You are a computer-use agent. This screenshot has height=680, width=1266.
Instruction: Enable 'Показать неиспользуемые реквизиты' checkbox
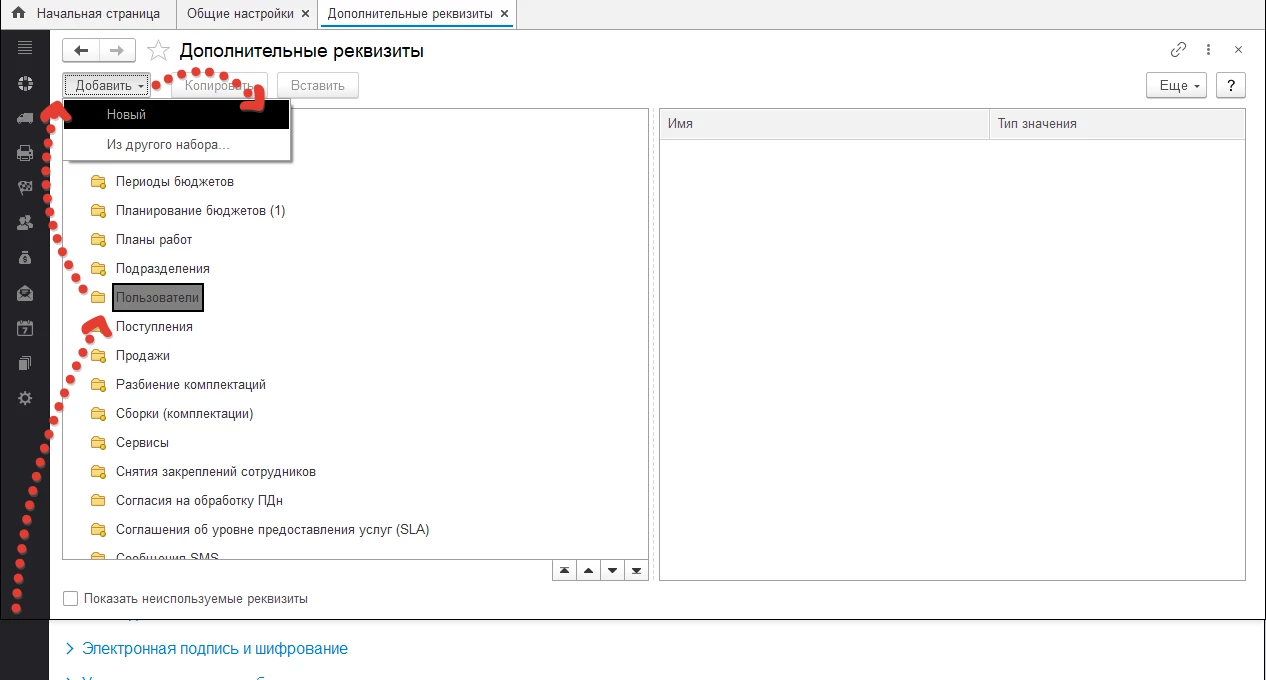[70, 599]
